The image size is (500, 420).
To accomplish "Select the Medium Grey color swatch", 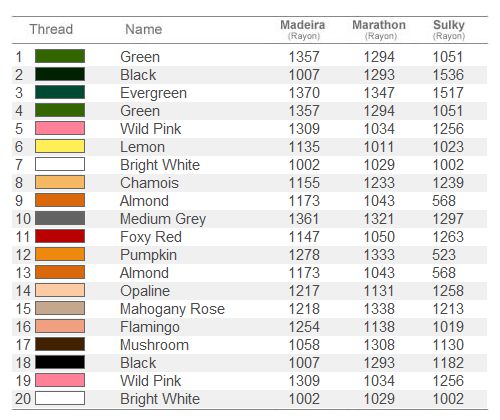I will (x=60, y=218).
